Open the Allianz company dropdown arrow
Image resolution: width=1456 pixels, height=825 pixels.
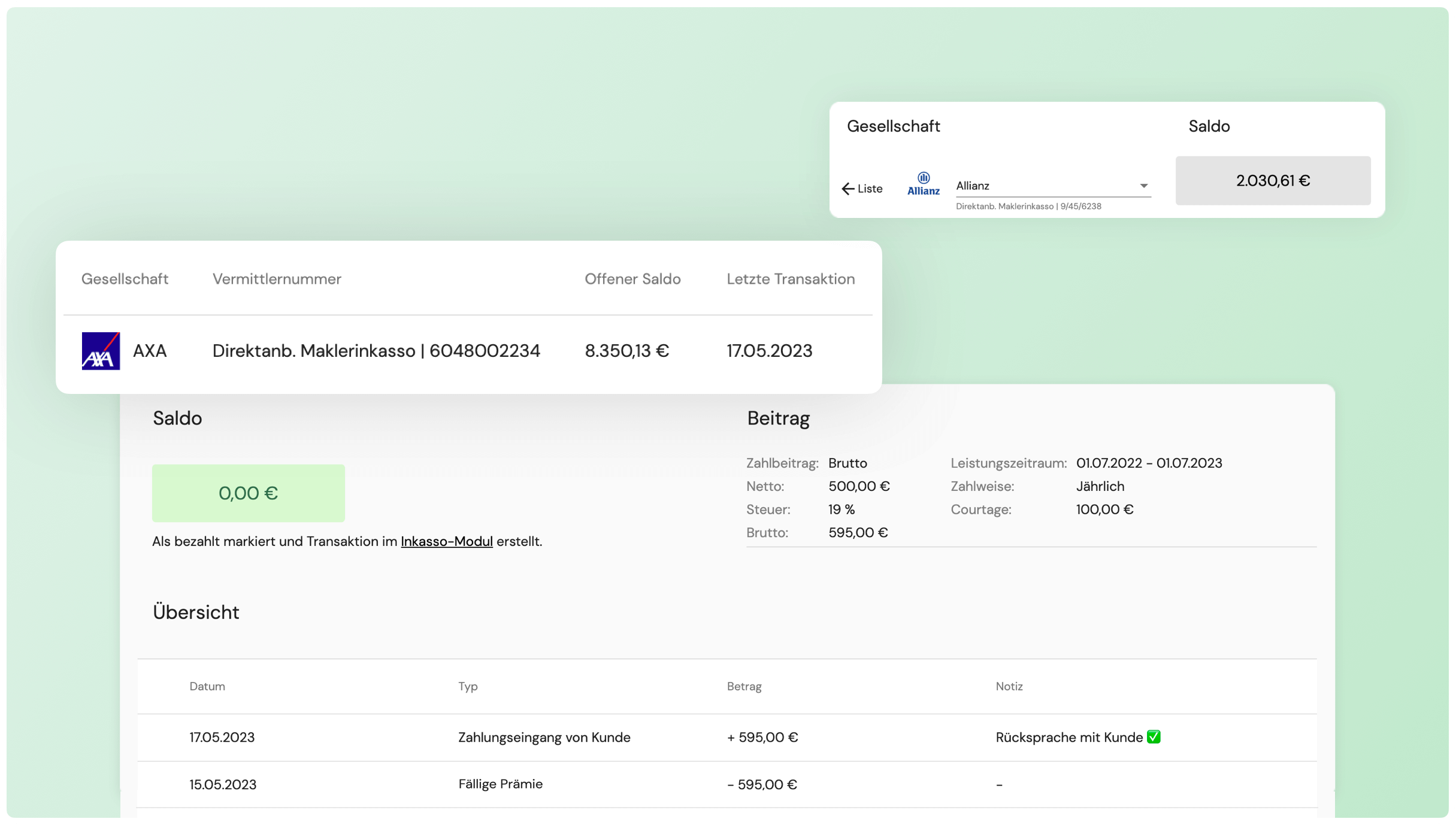[x=1143, y=186]
